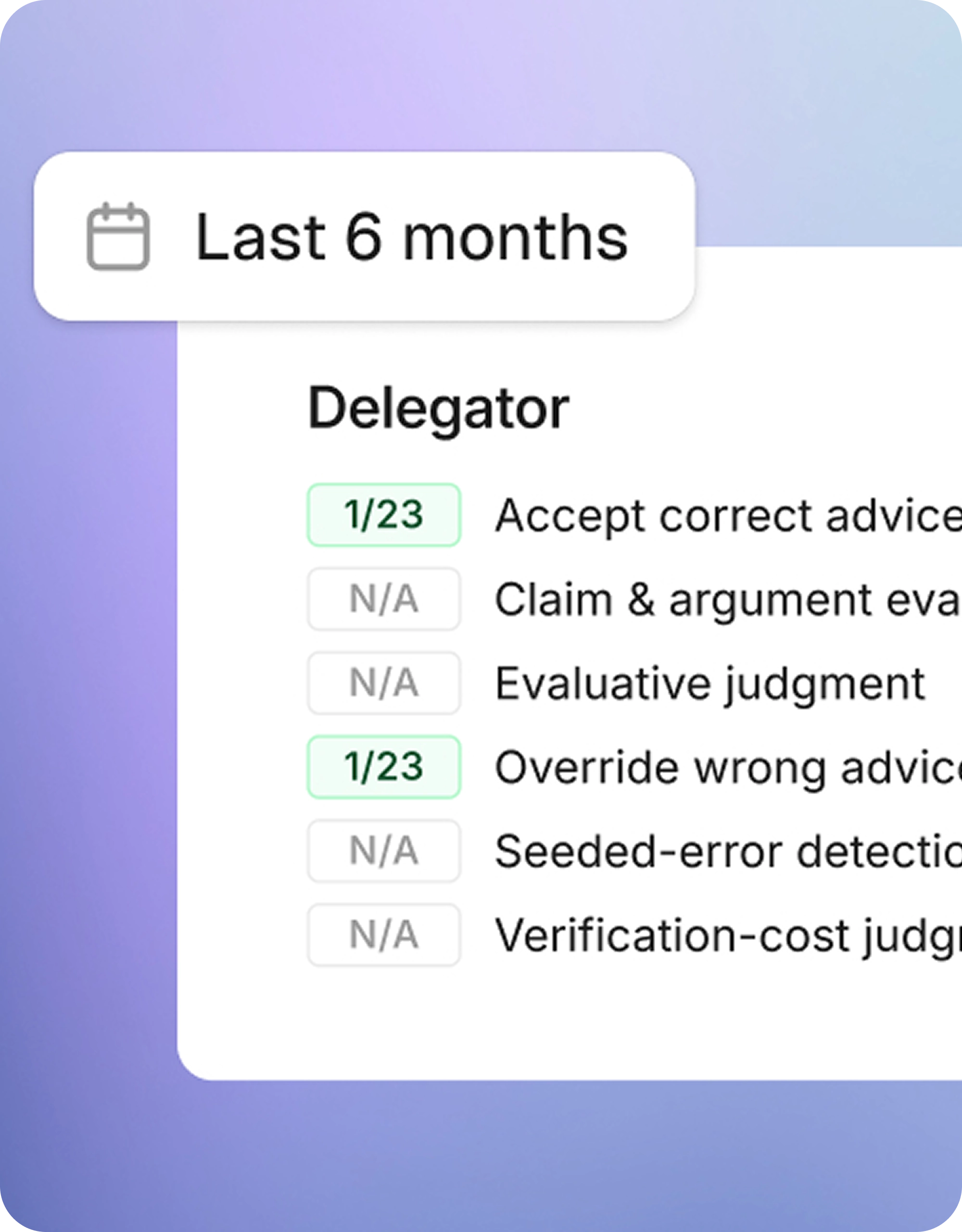
Task: Click the N/A badge beside Seeded-error detection
Action: point(384,851)
